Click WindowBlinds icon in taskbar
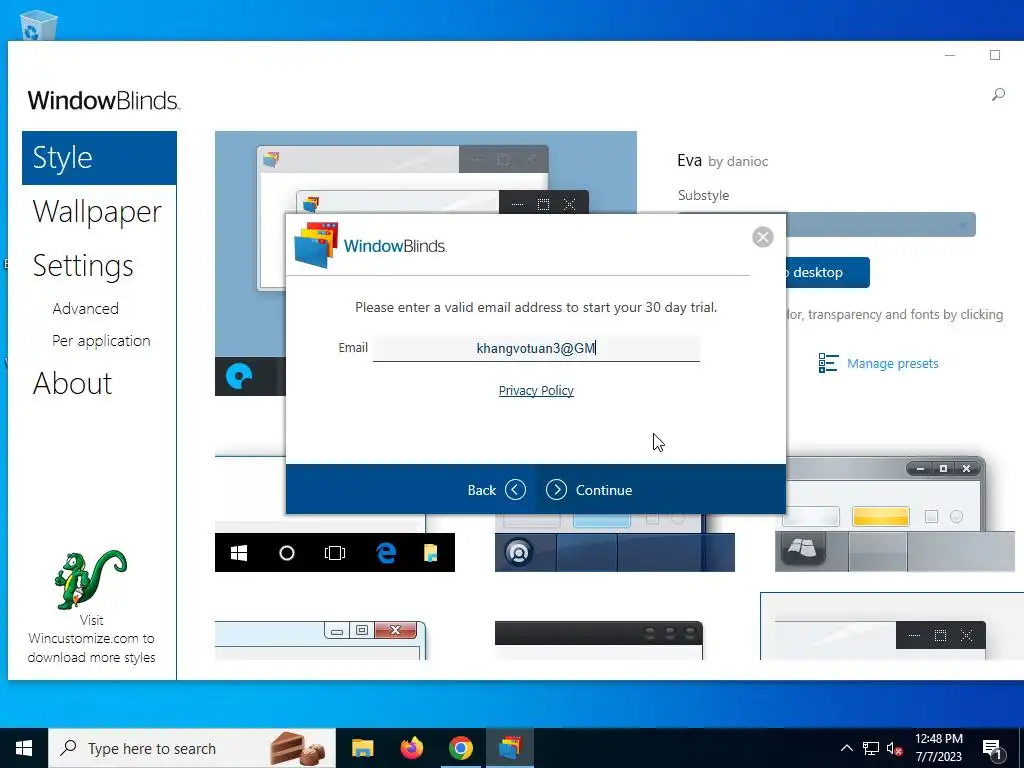Viewport: 1024px width, 768px height. (510, 748)
